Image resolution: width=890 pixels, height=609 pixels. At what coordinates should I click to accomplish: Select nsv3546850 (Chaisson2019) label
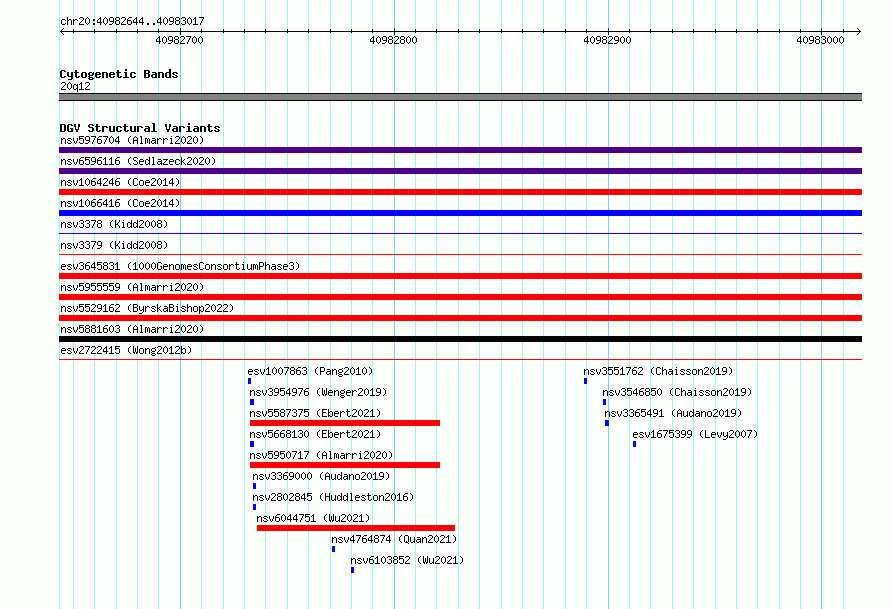coord(677,392)
